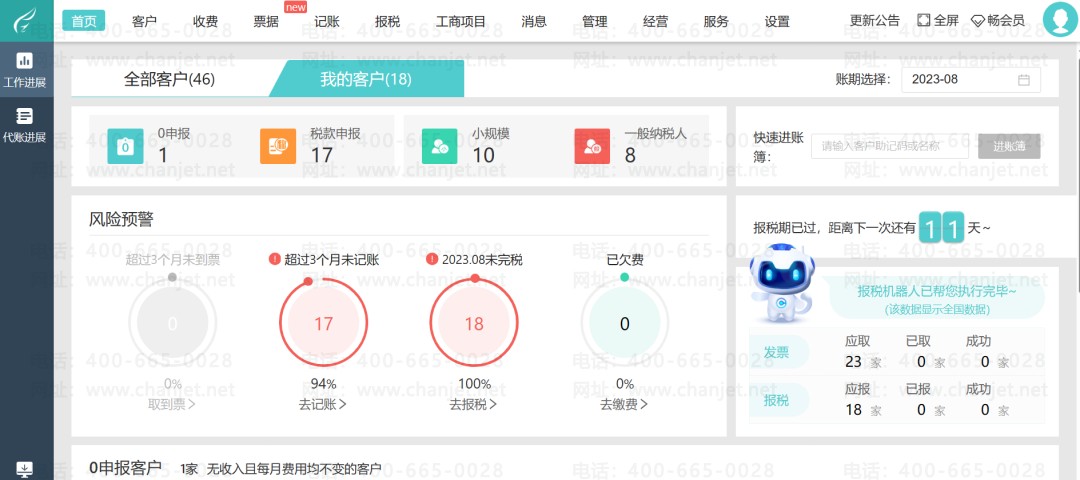This screenshot has width=1080, height=480.
Task: Click the 小规模 green icon
Action: [439, 146]
